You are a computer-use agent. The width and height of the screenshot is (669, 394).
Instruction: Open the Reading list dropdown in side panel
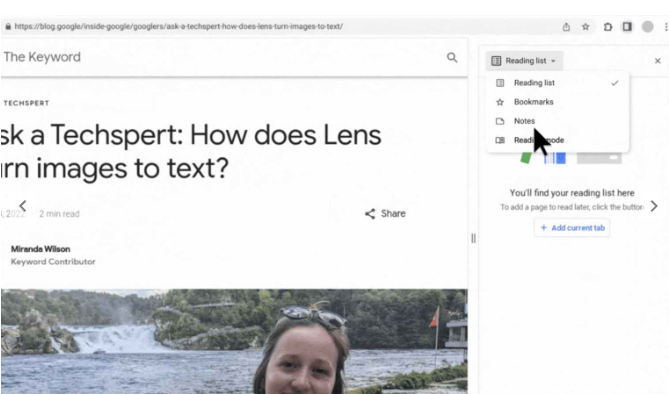coord(524,61)
